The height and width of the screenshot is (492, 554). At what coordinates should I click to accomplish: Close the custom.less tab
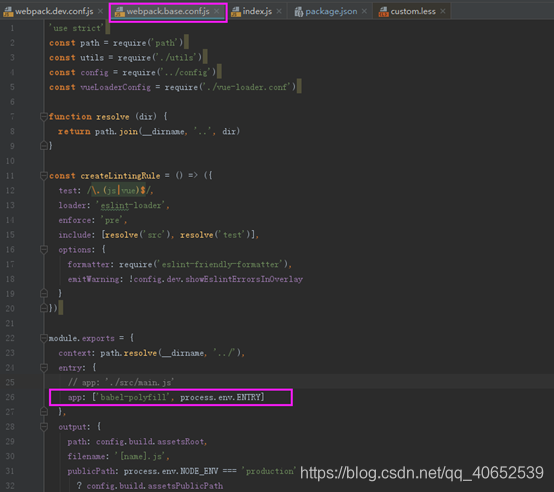[x=443, y=11]
